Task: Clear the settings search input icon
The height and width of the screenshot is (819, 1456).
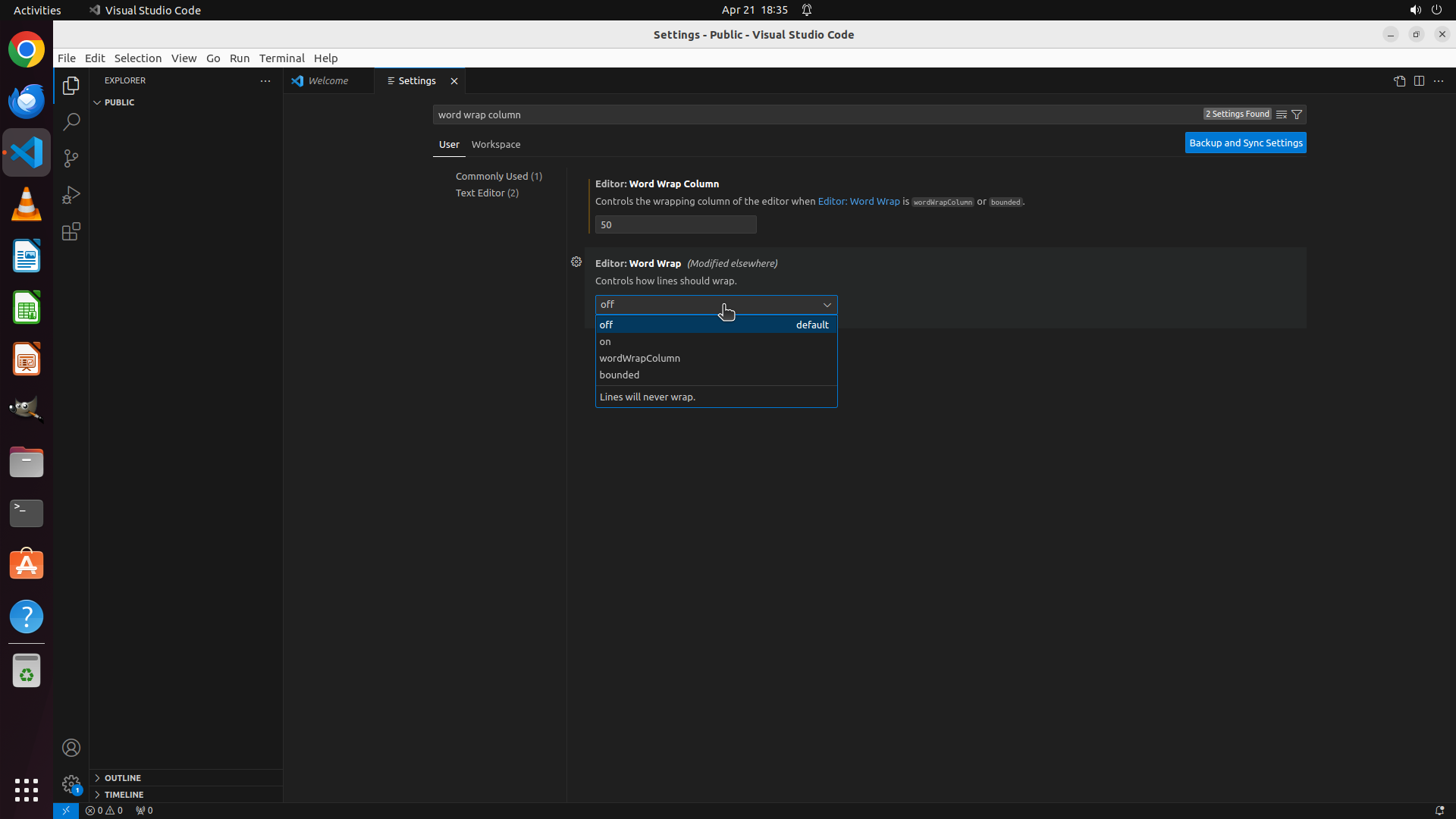Action: (1282, 115)
